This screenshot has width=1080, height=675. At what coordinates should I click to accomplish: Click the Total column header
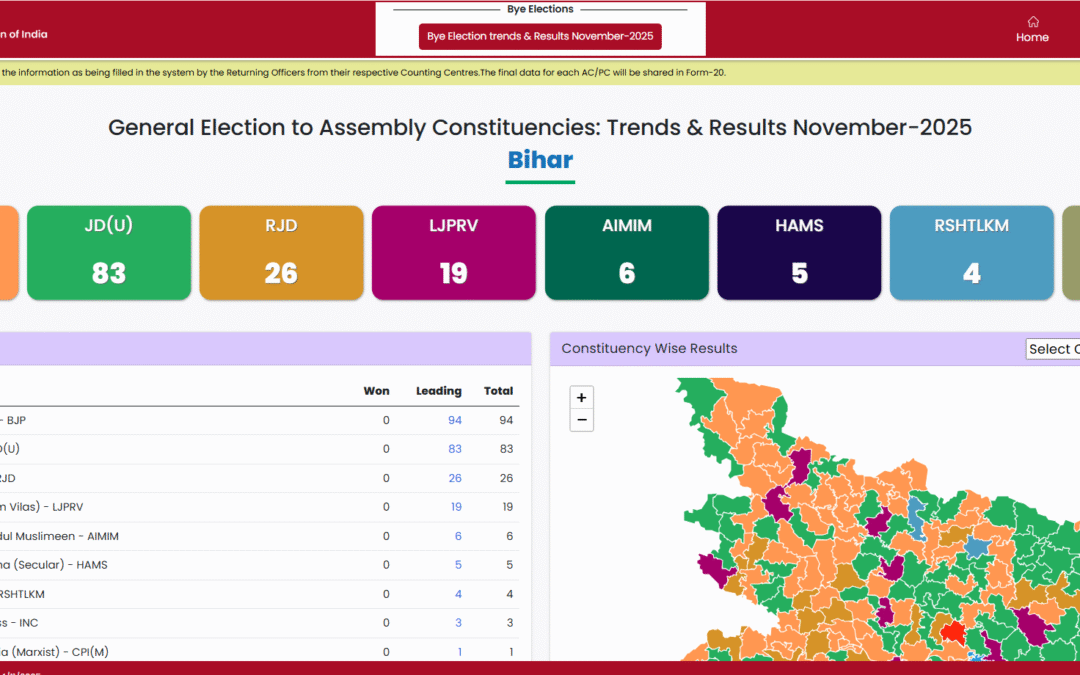[498, 391]
